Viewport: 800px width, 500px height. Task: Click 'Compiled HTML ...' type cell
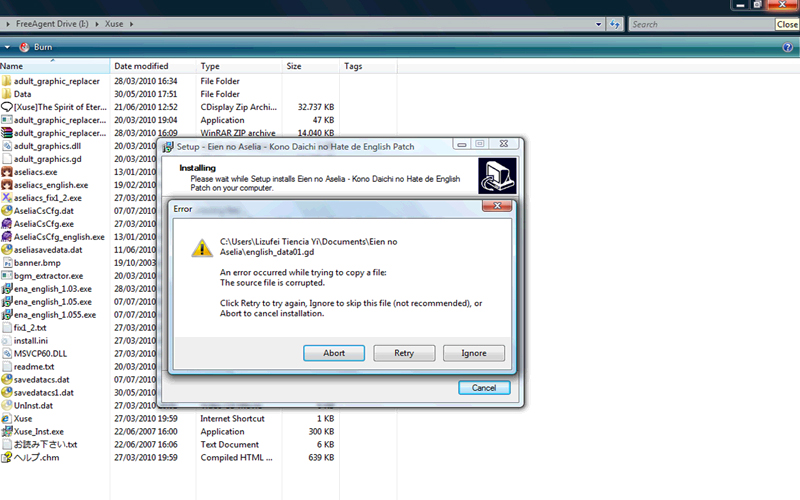(236, 458)
